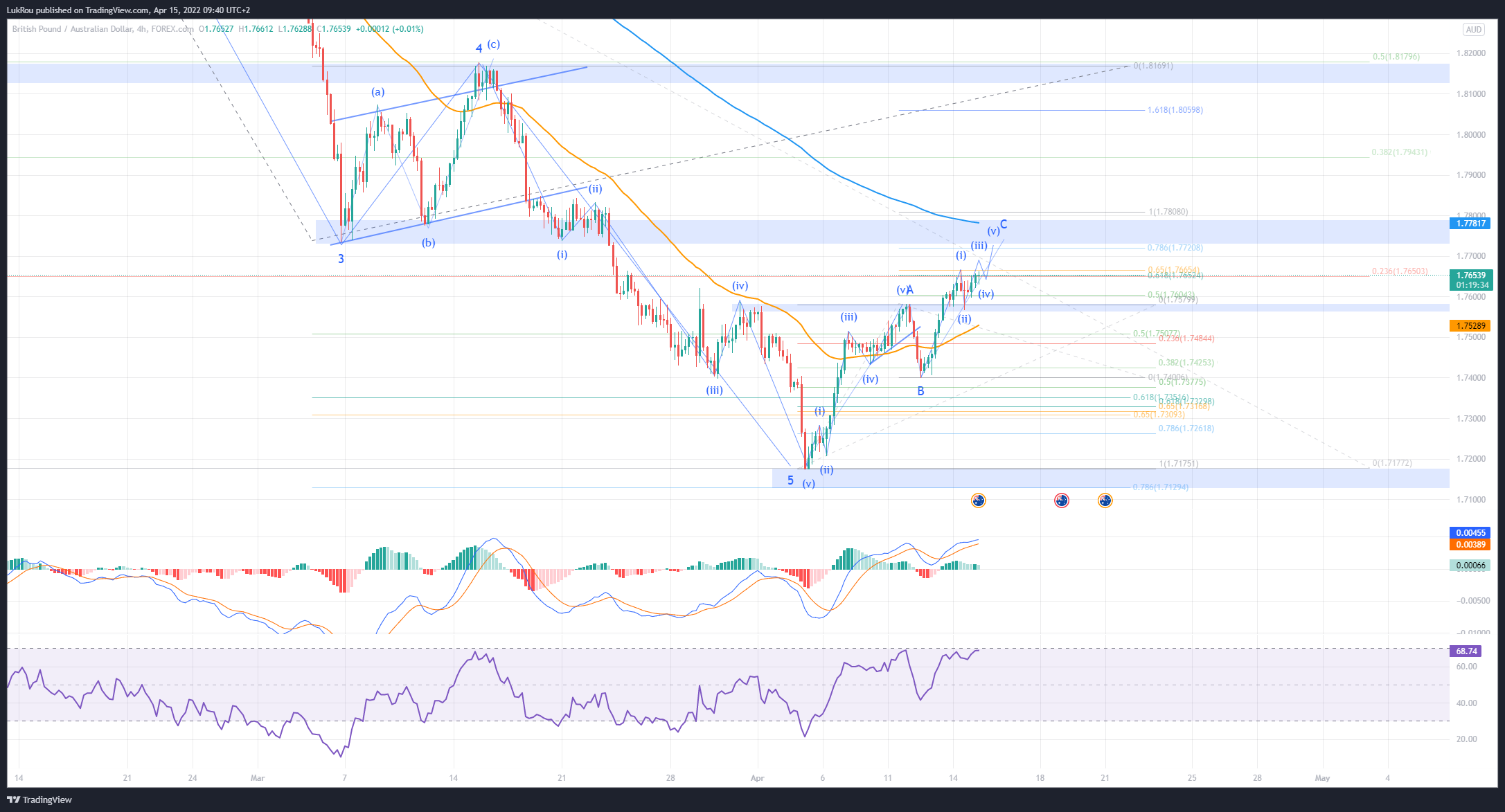The height and width of the screenshot is (812, 1505).
Task: Click the wave label 5 at the chart bottom
Action: [790, 480]
